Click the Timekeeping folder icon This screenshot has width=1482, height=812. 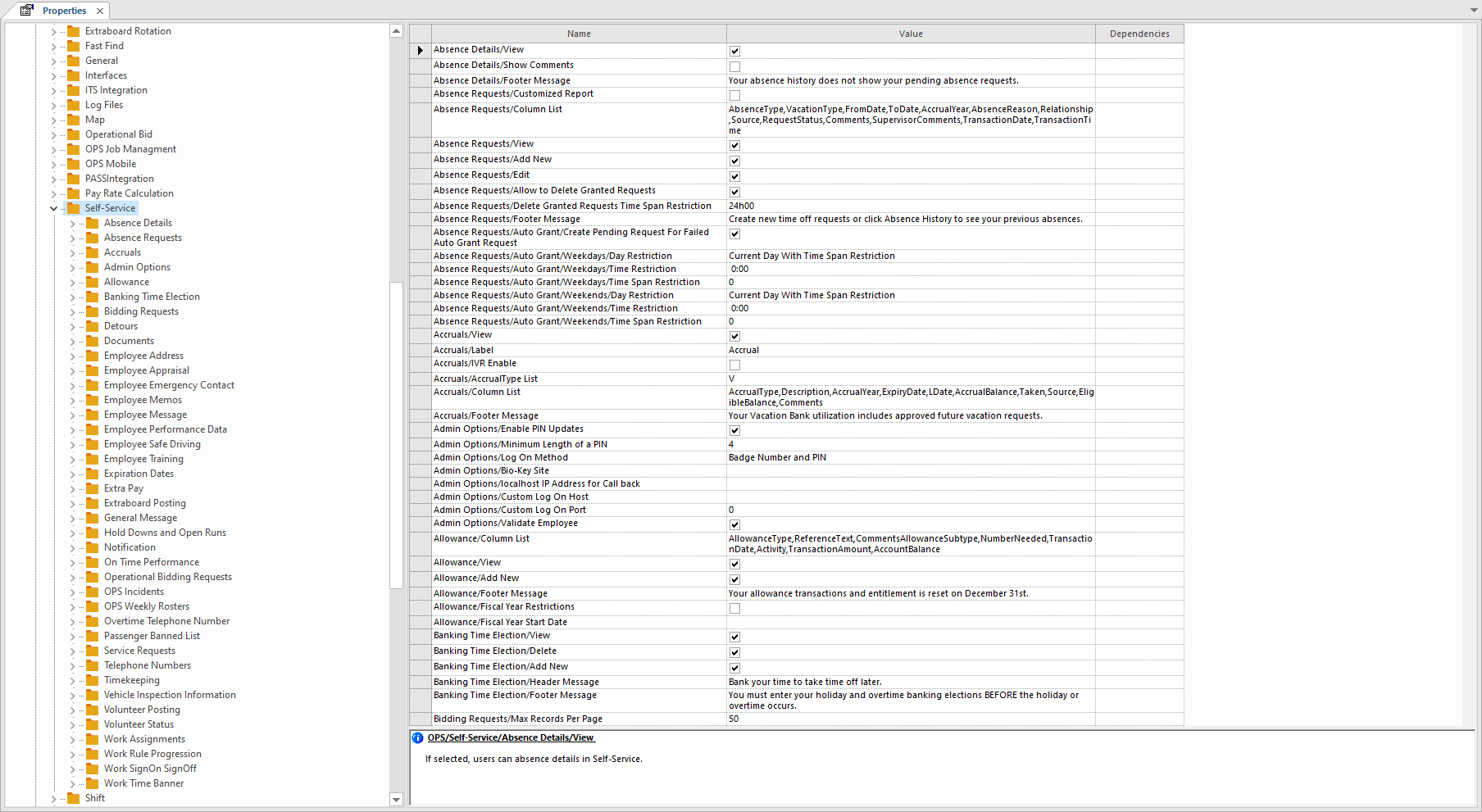[93, 680]
